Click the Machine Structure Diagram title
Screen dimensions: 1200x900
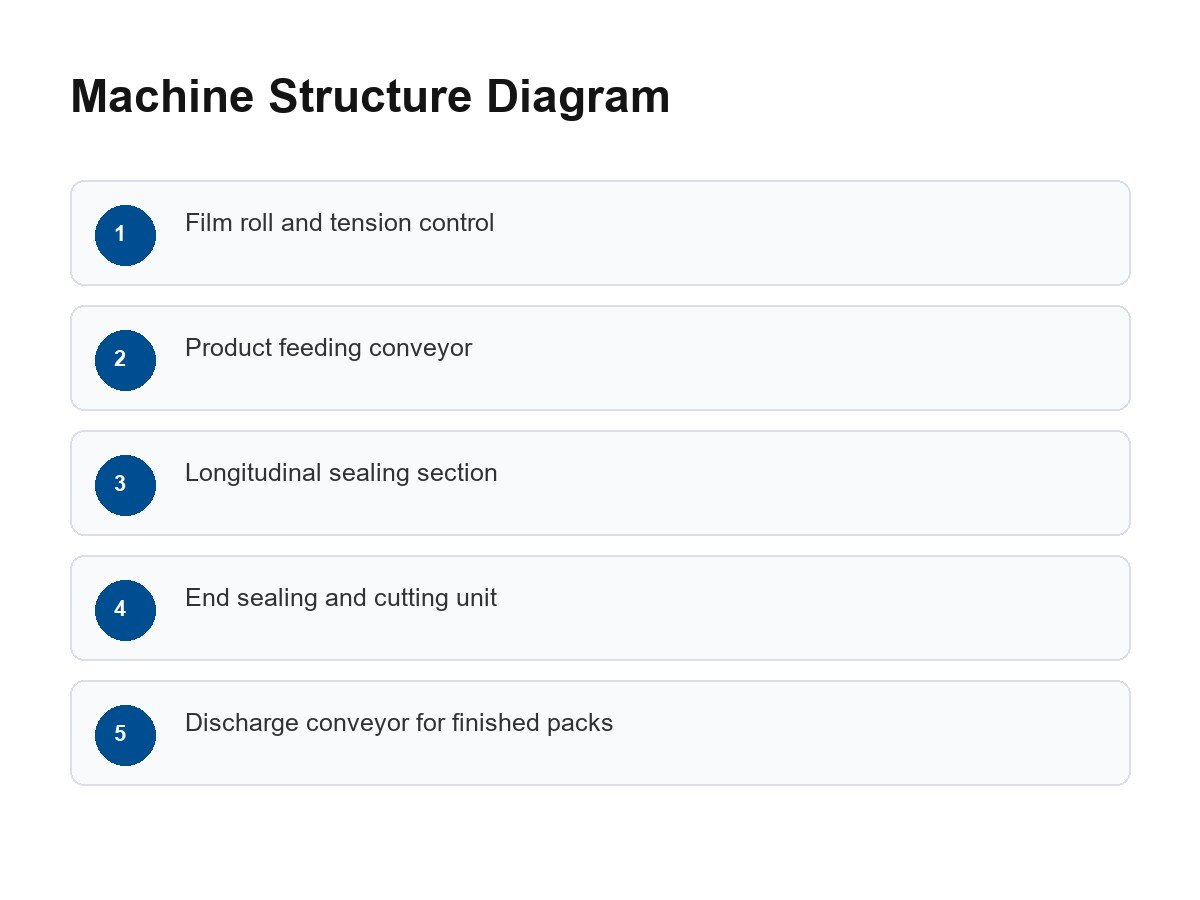pyautogui.click(x=370, y=98)
